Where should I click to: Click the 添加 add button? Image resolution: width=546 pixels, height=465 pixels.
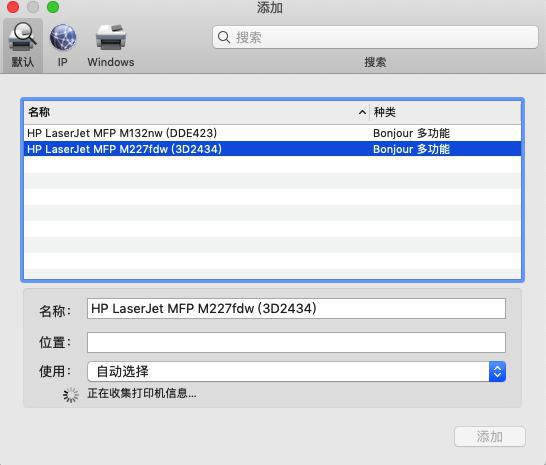tap(490, 436)
